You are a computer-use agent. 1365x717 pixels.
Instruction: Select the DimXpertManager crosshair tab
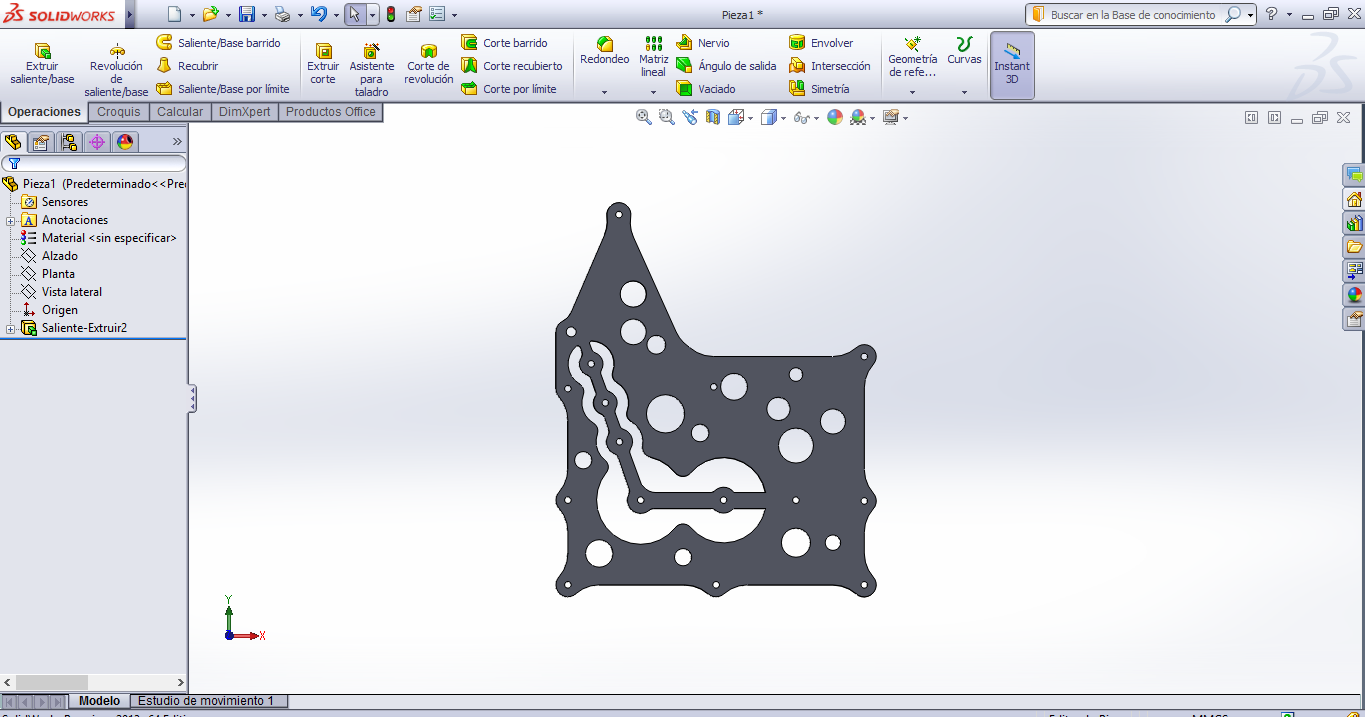(97, 142)
